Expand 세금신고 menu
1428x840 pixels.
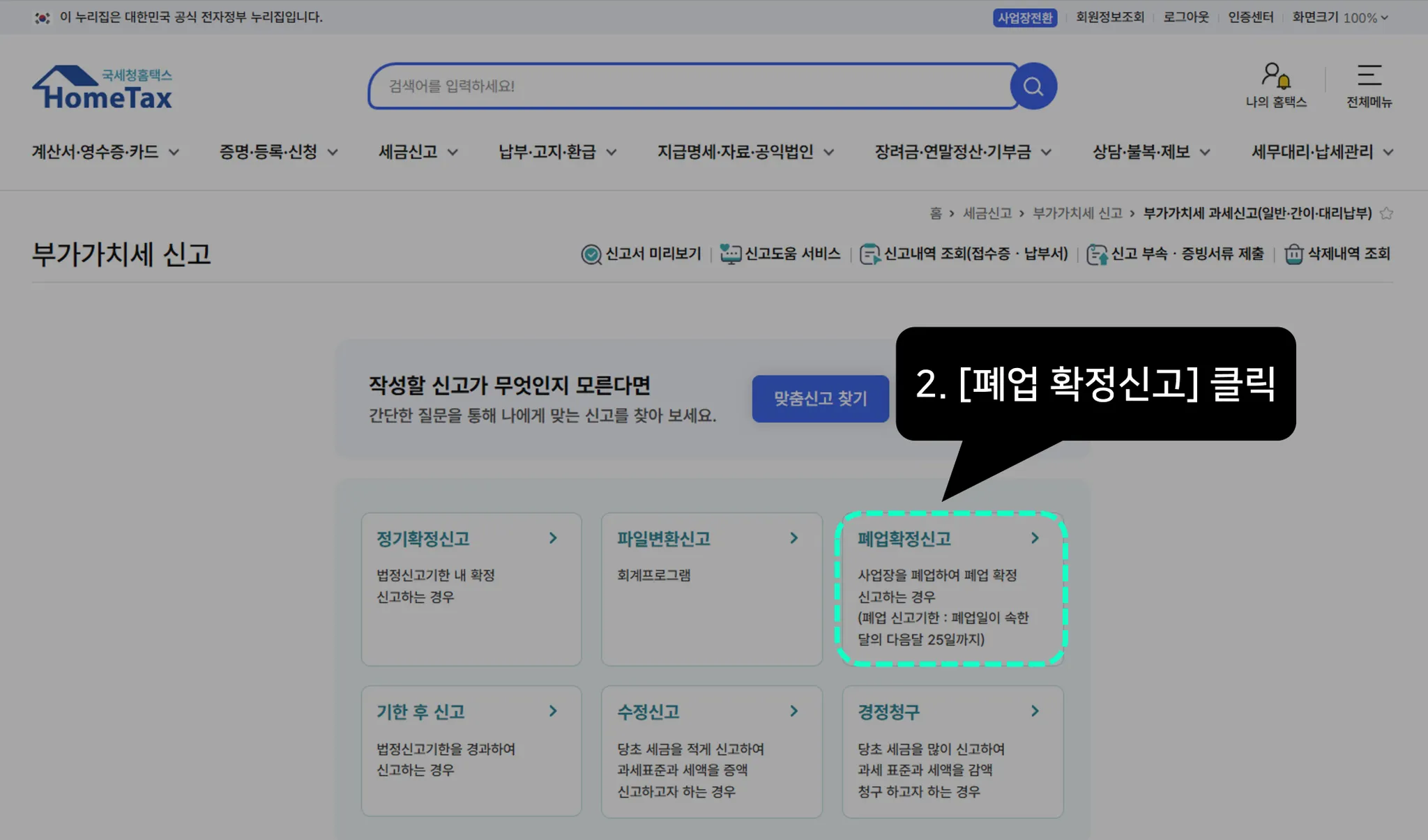coord(418,152)
